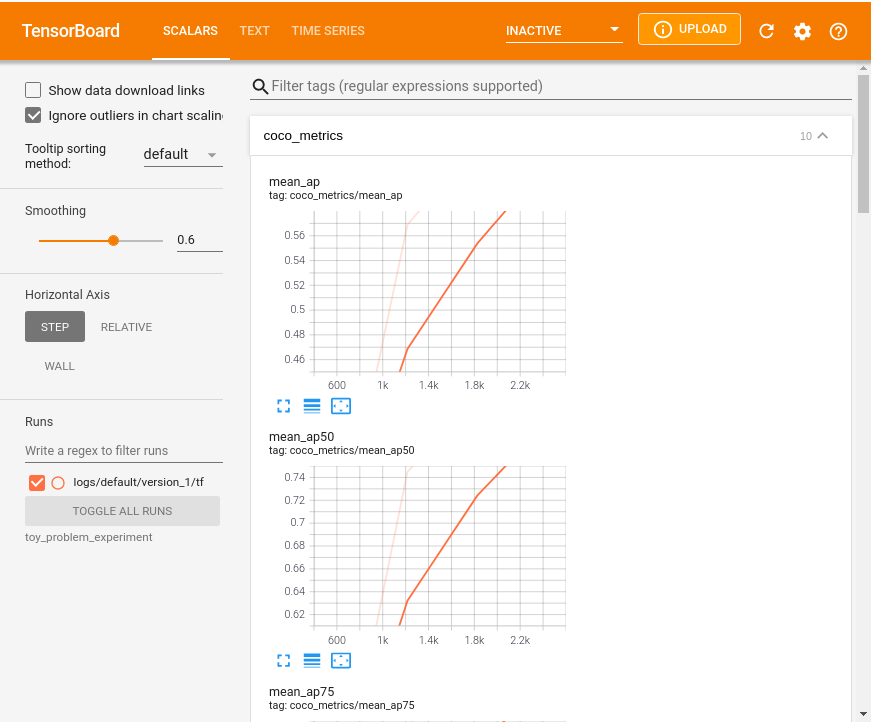The image size is (871, 728).
Task: Open the INACTIVE dashboards dropdown
Action: pyautogui.click(x=564, y=31)
